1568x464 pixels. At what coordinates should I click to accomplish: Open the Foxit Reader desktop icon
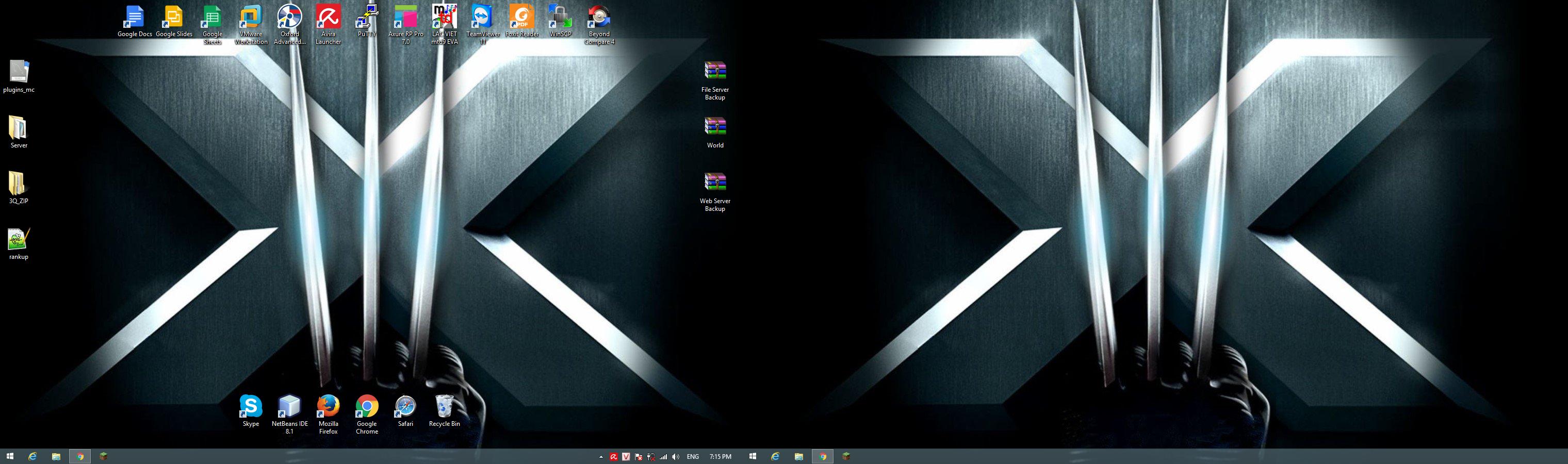521,18
